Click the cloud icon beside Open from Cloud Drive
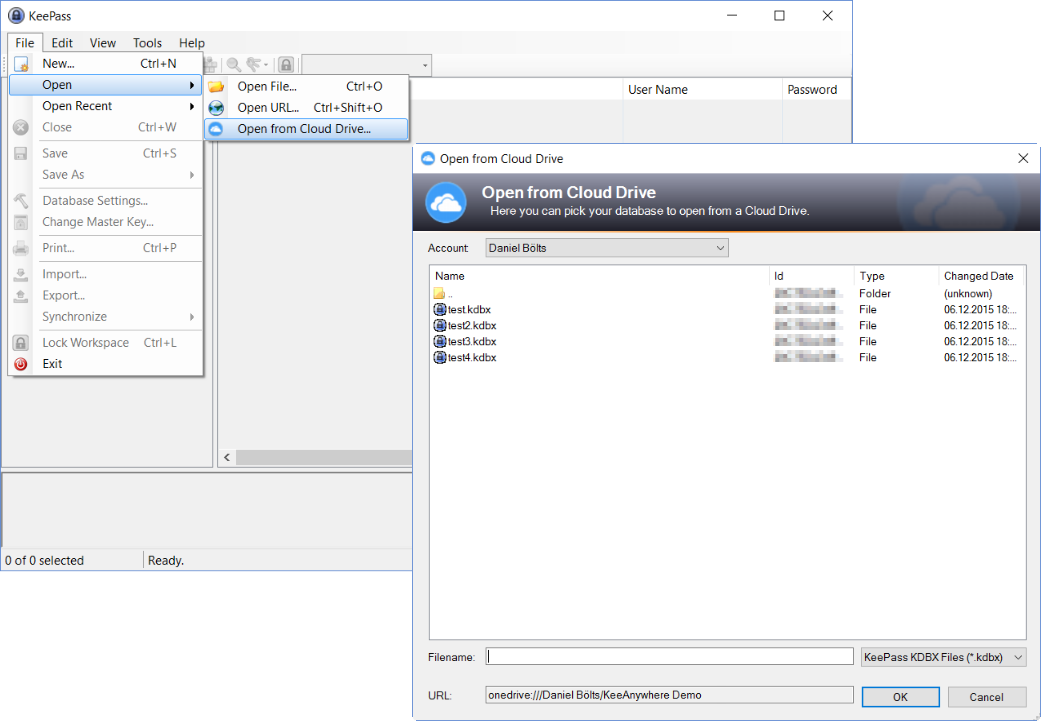 pos(216,129)
